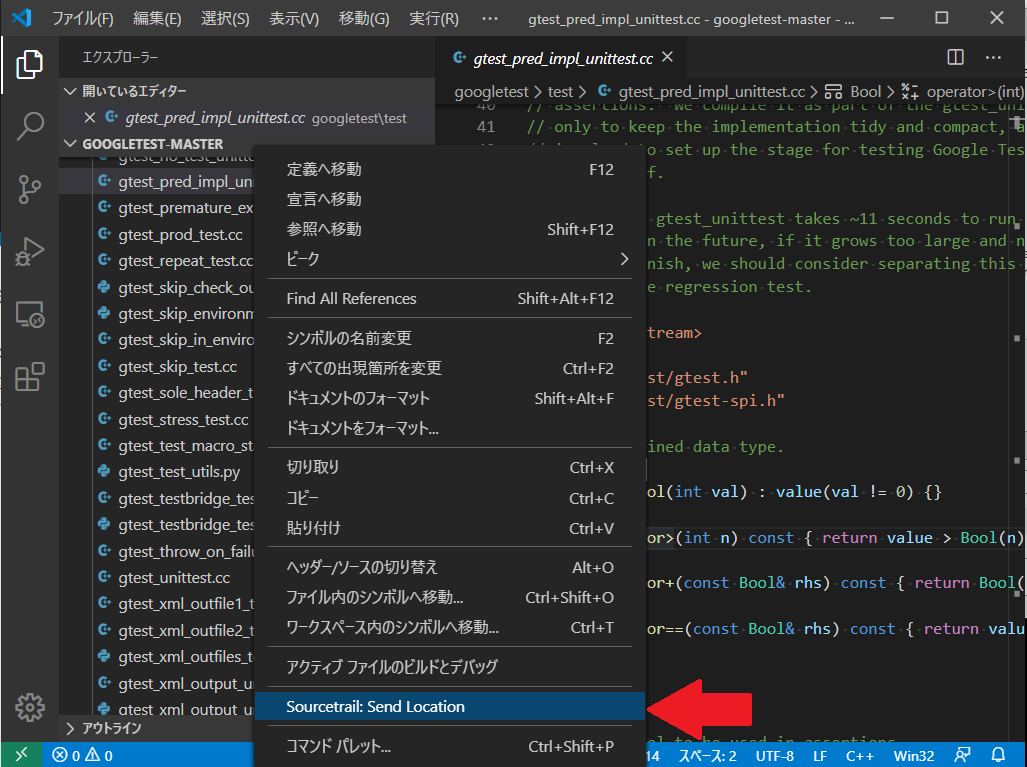Open the Source Control view
Image resolution: width=1027 pixels, height=767 pixels.
30,190
